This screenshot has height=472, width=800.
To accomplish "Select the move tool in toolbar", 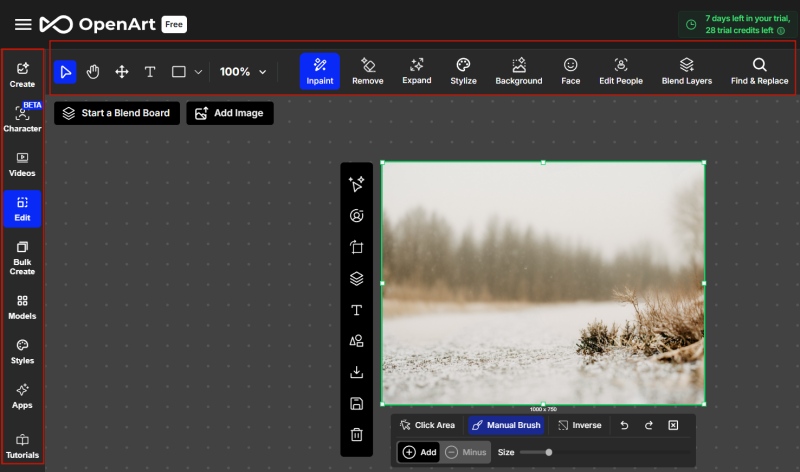I will tap(122, 72).
